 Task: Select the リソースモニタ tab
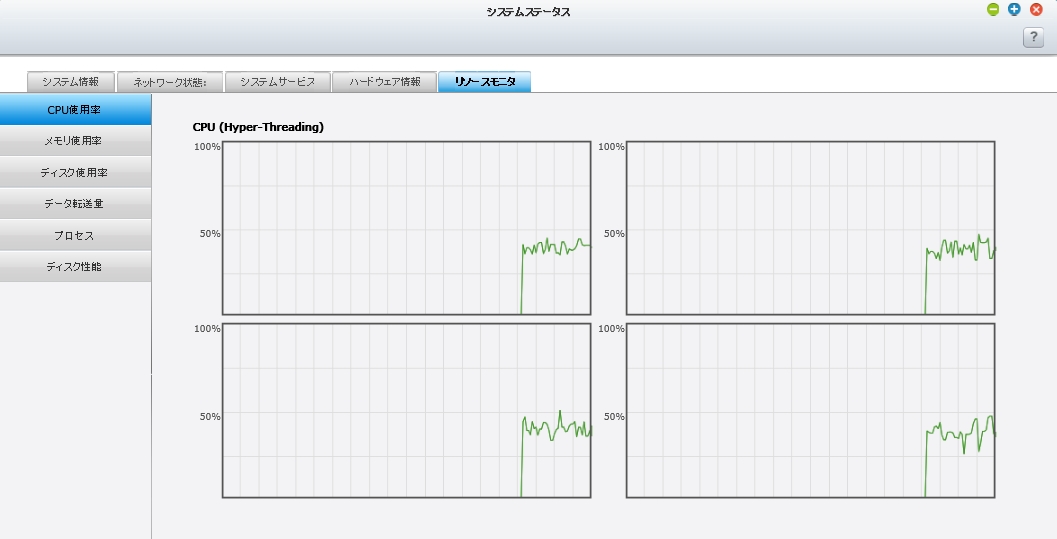pos(485,82)
